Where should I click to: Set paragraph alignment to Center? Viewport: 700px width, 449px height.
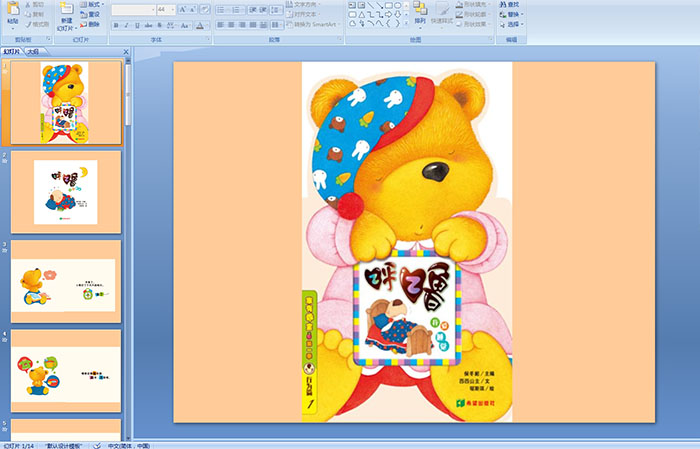[231, 25]
